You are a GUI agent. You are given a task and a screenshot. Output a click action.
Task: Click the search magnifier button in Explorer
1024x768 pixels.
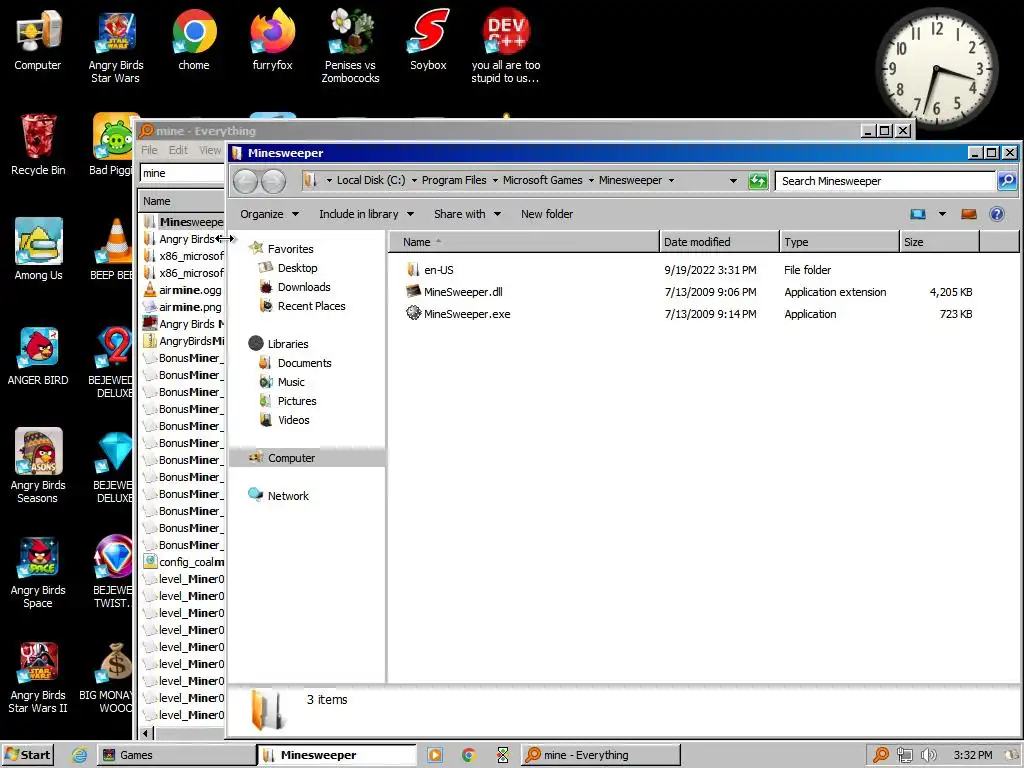(x=1007, y=181)
